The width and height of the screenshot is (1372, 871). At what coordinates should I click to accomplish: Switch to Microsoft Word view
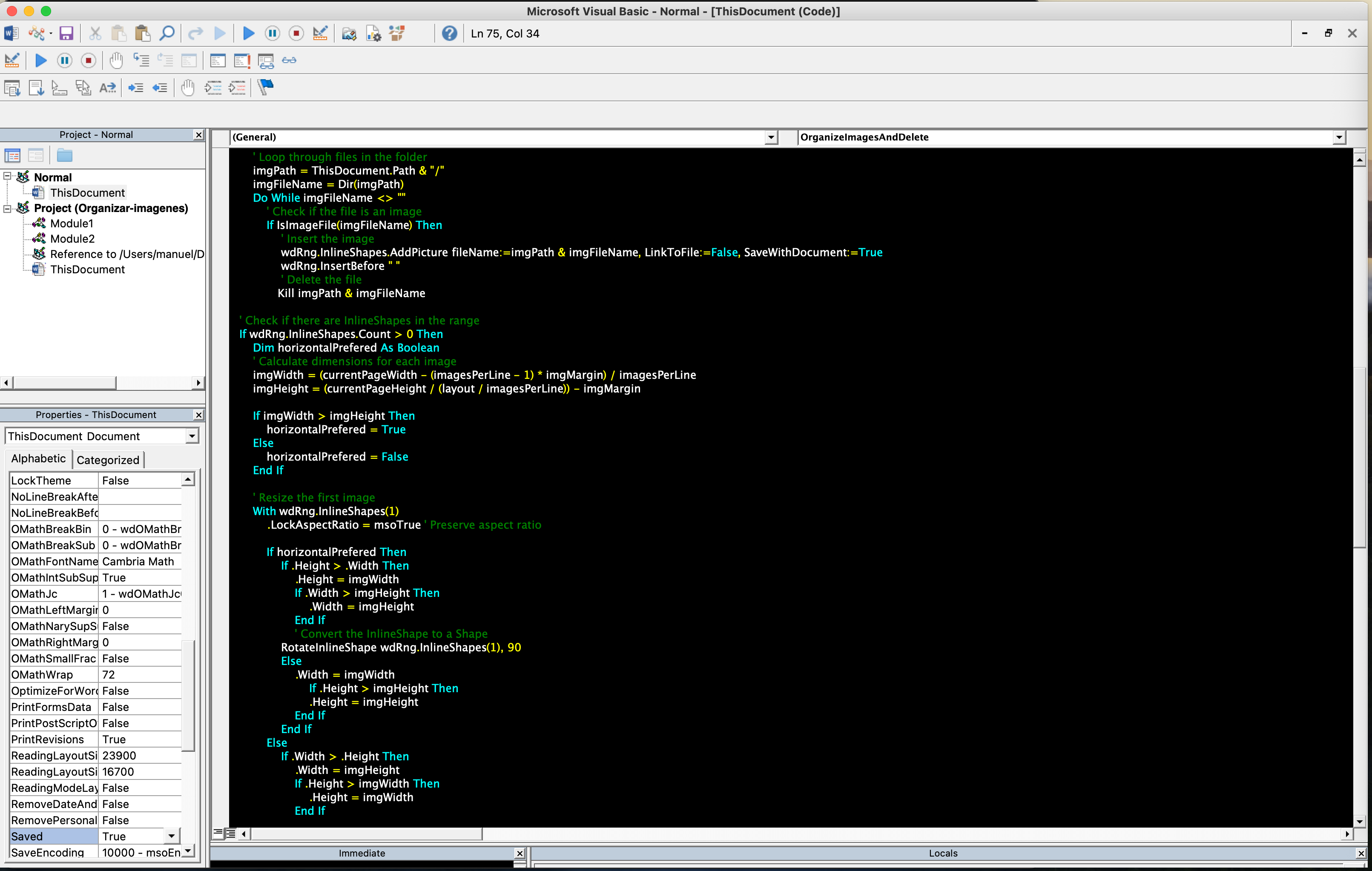pos(10,33)
